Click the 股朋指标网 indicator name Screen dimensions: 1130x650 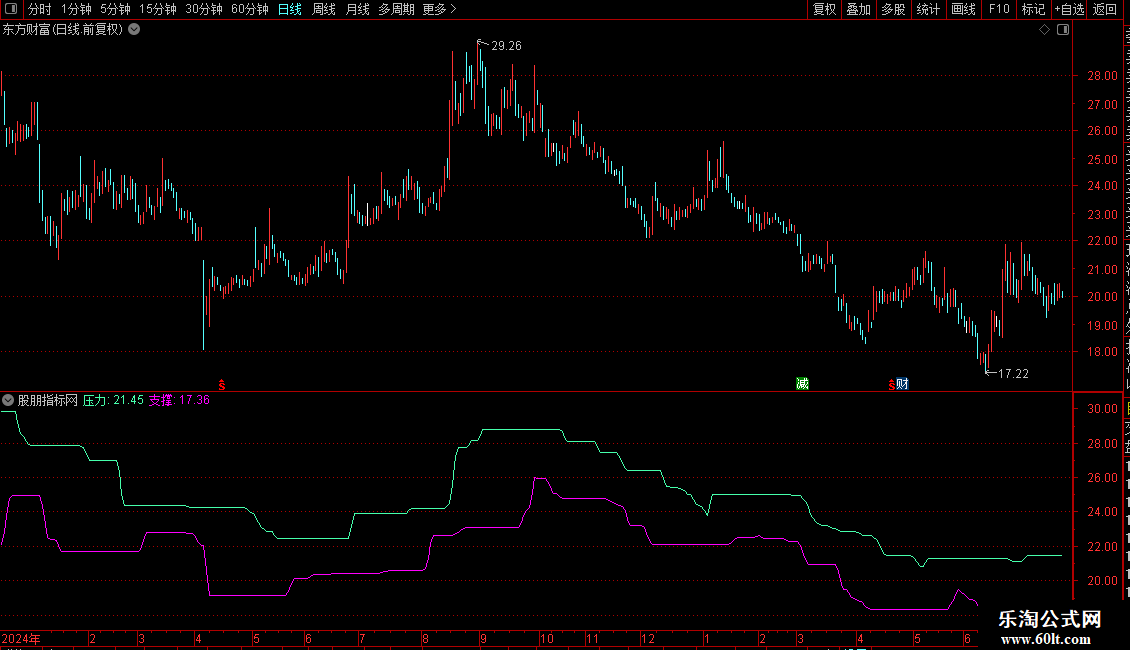[x=48, y=400]
